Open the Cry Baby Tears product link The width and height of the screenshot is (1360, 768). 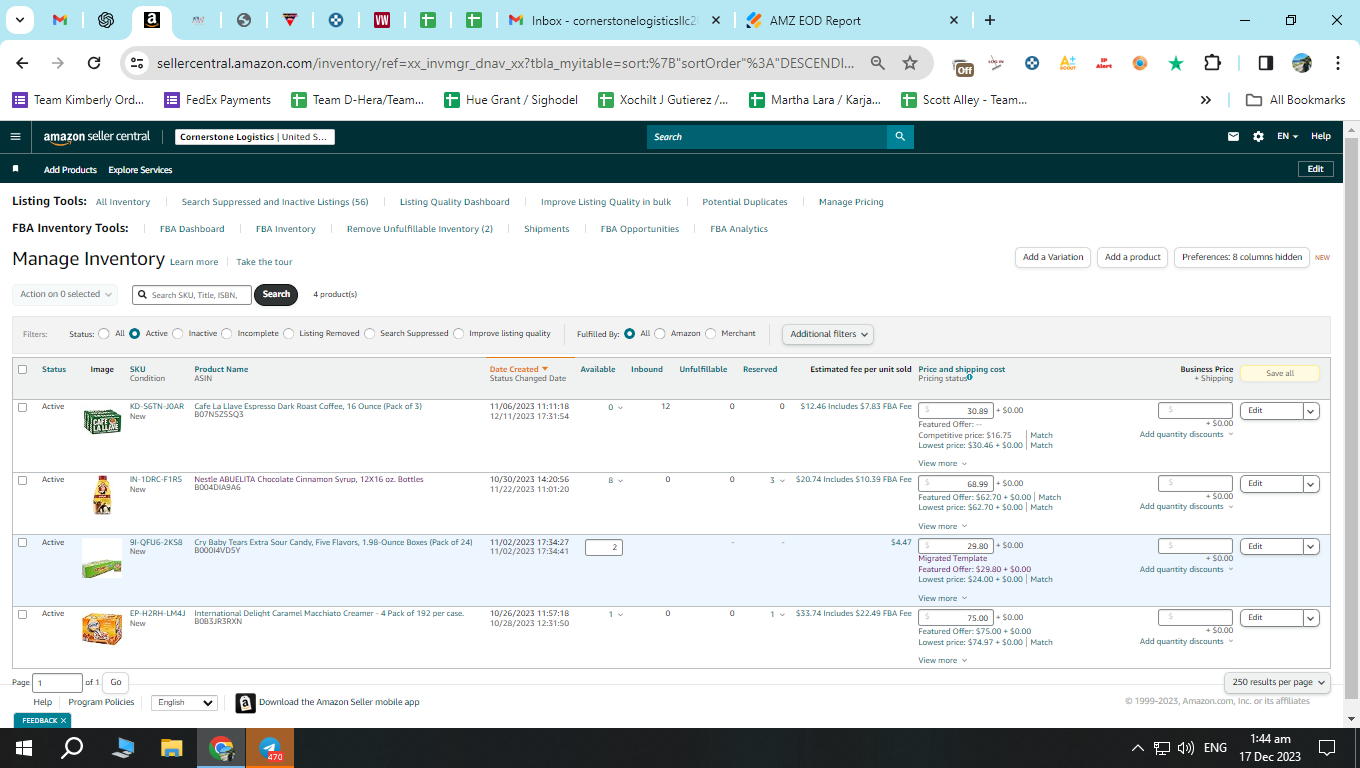(333, 542)
